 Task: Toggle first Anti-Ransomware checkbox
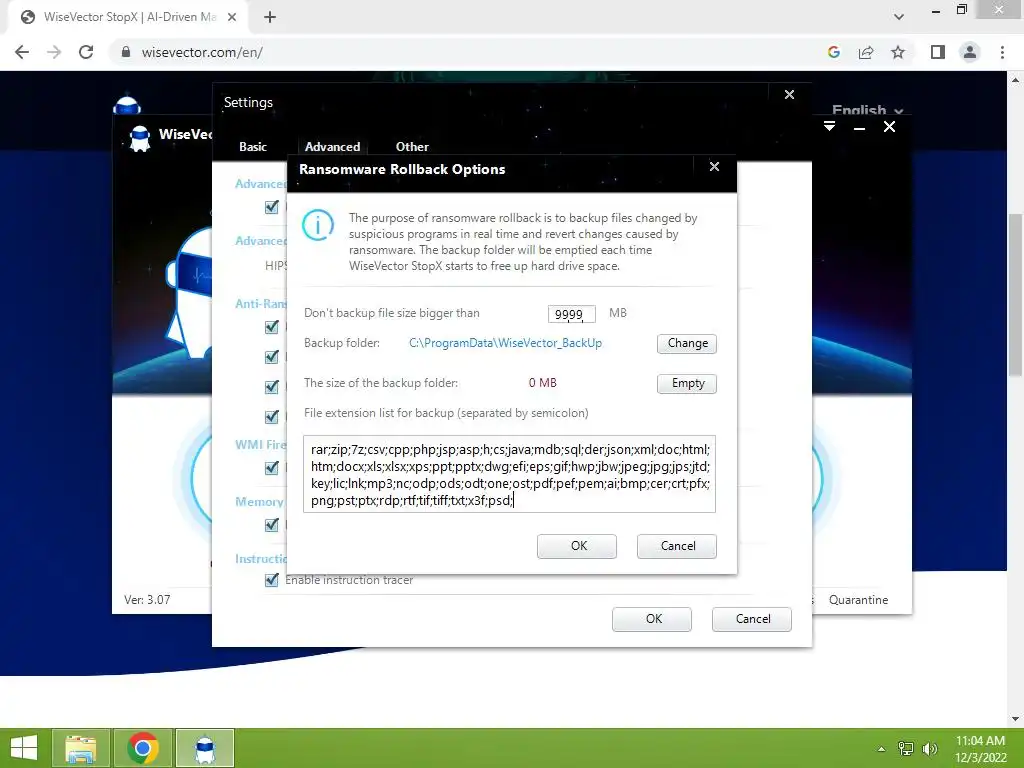[272, 327]
